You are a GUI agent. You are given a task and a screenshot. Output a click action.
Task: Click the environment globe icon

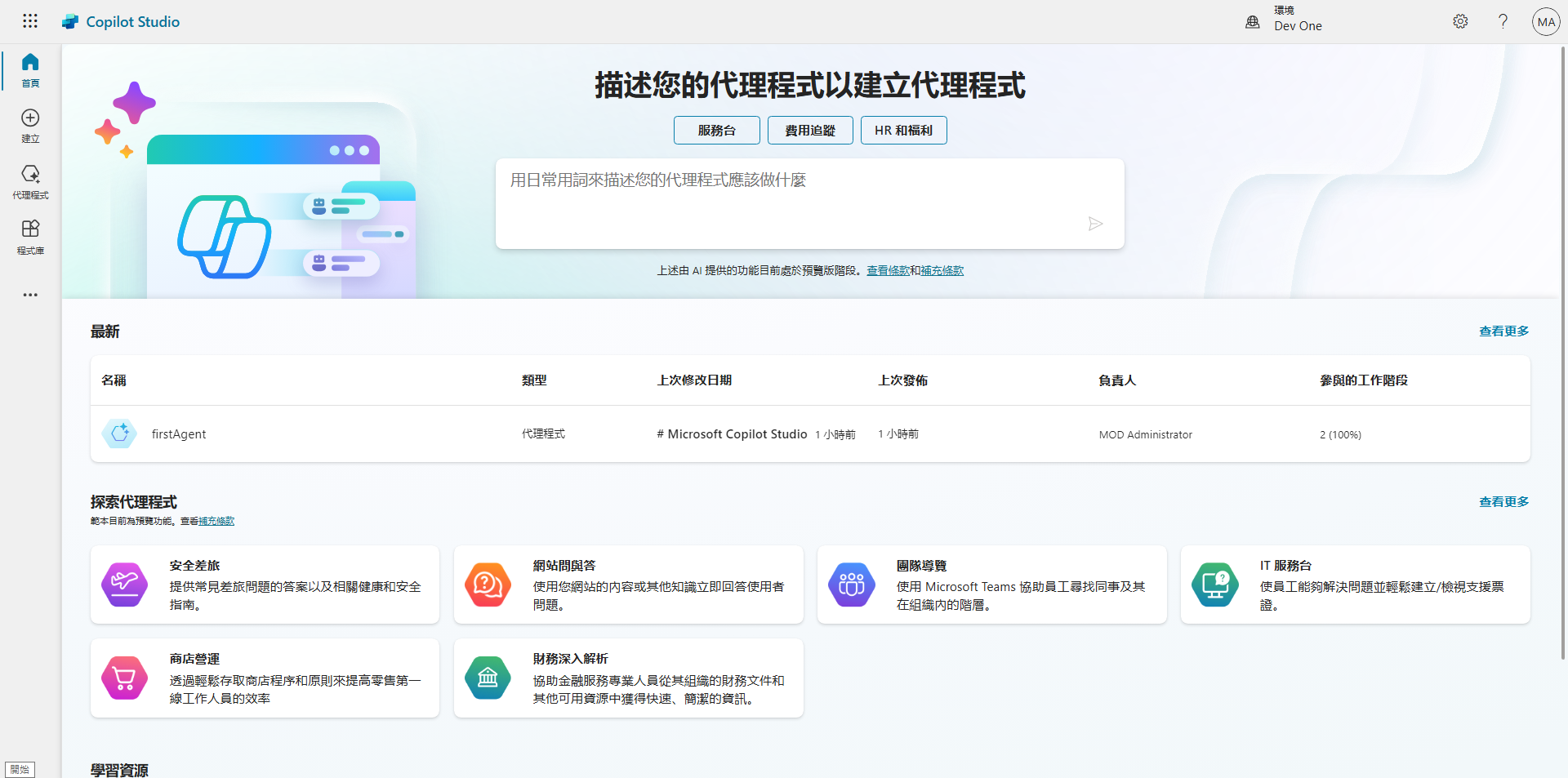pos(1253,22)
